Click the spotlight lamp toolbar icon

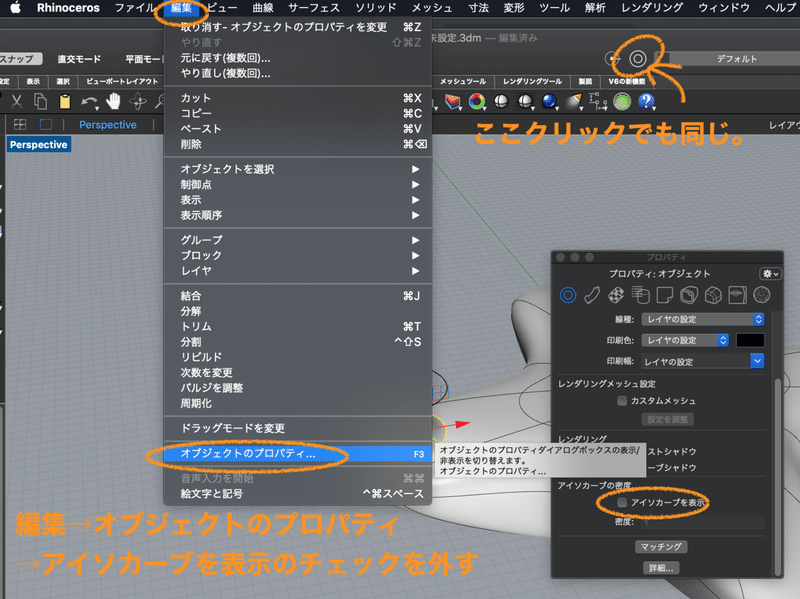574,102
